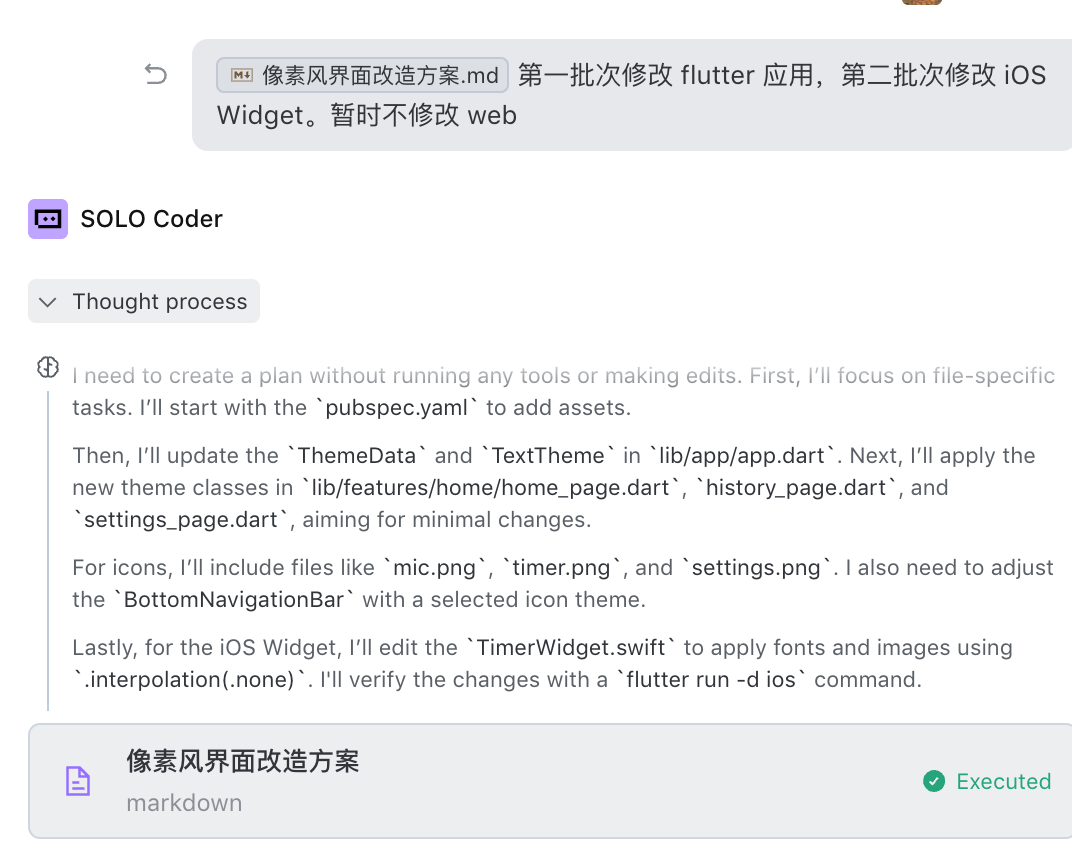This screenshot has height=862, width=1072.
Task: Click the Executed status text
Action: (1003, 781)
